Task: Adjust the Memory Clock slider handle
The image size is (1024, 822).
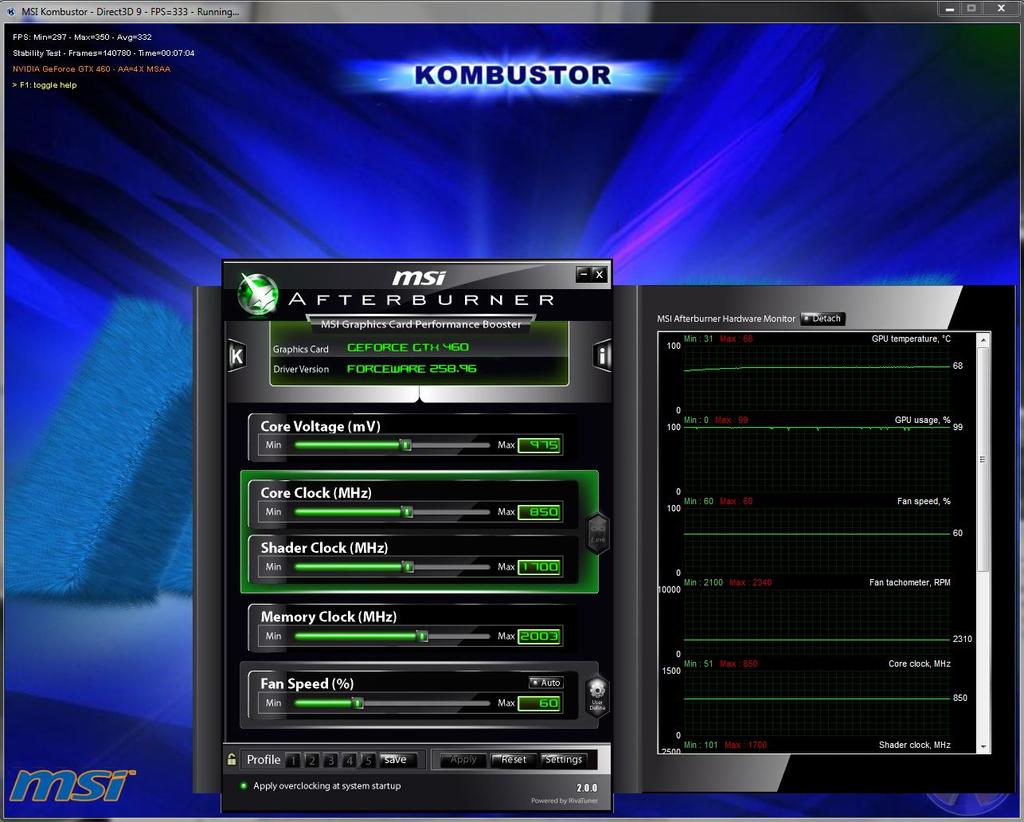Action: click(x=423, y=636)
